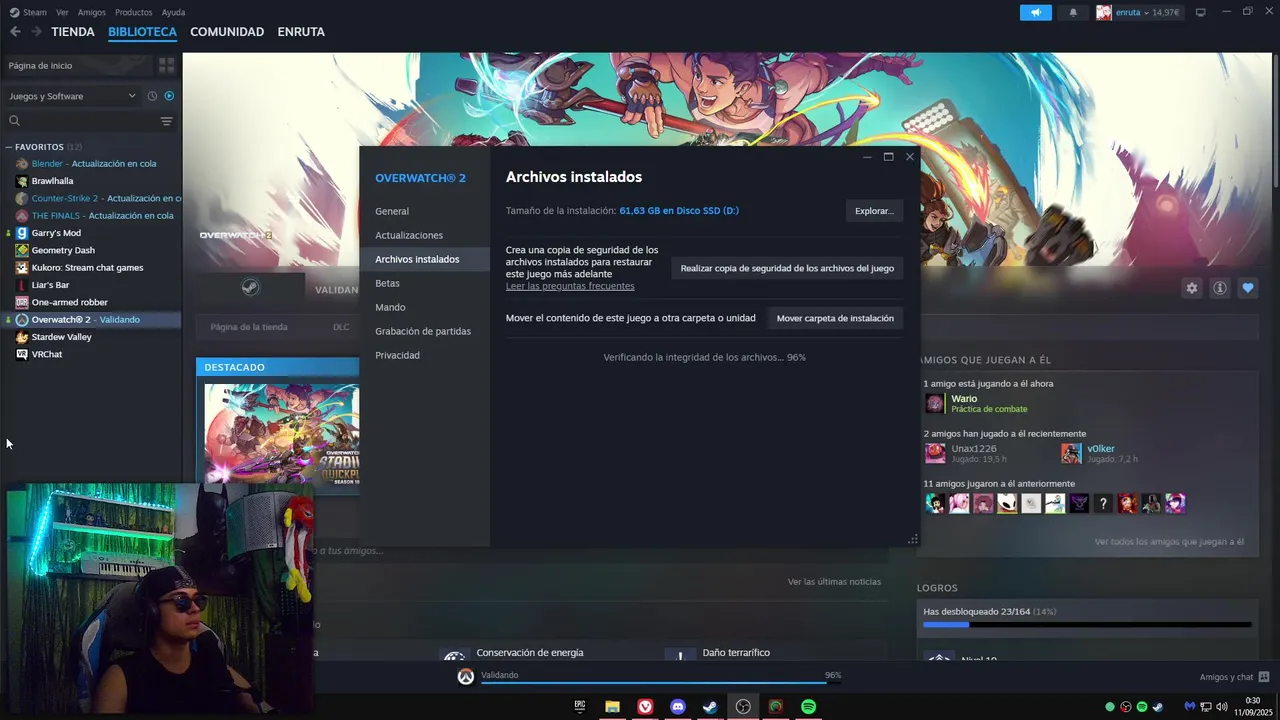Open the Amigos menu
The width and height of the screenshot is (1280, 720).
(91, 12)
